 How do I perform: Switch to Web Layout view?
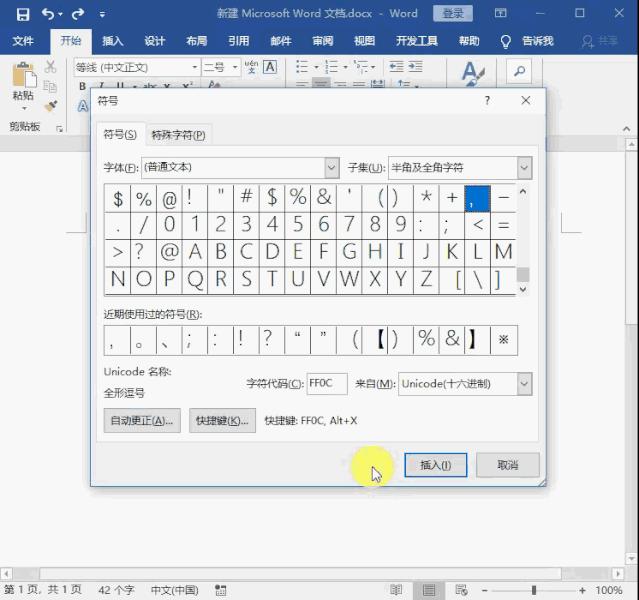(x=461, y=590)
